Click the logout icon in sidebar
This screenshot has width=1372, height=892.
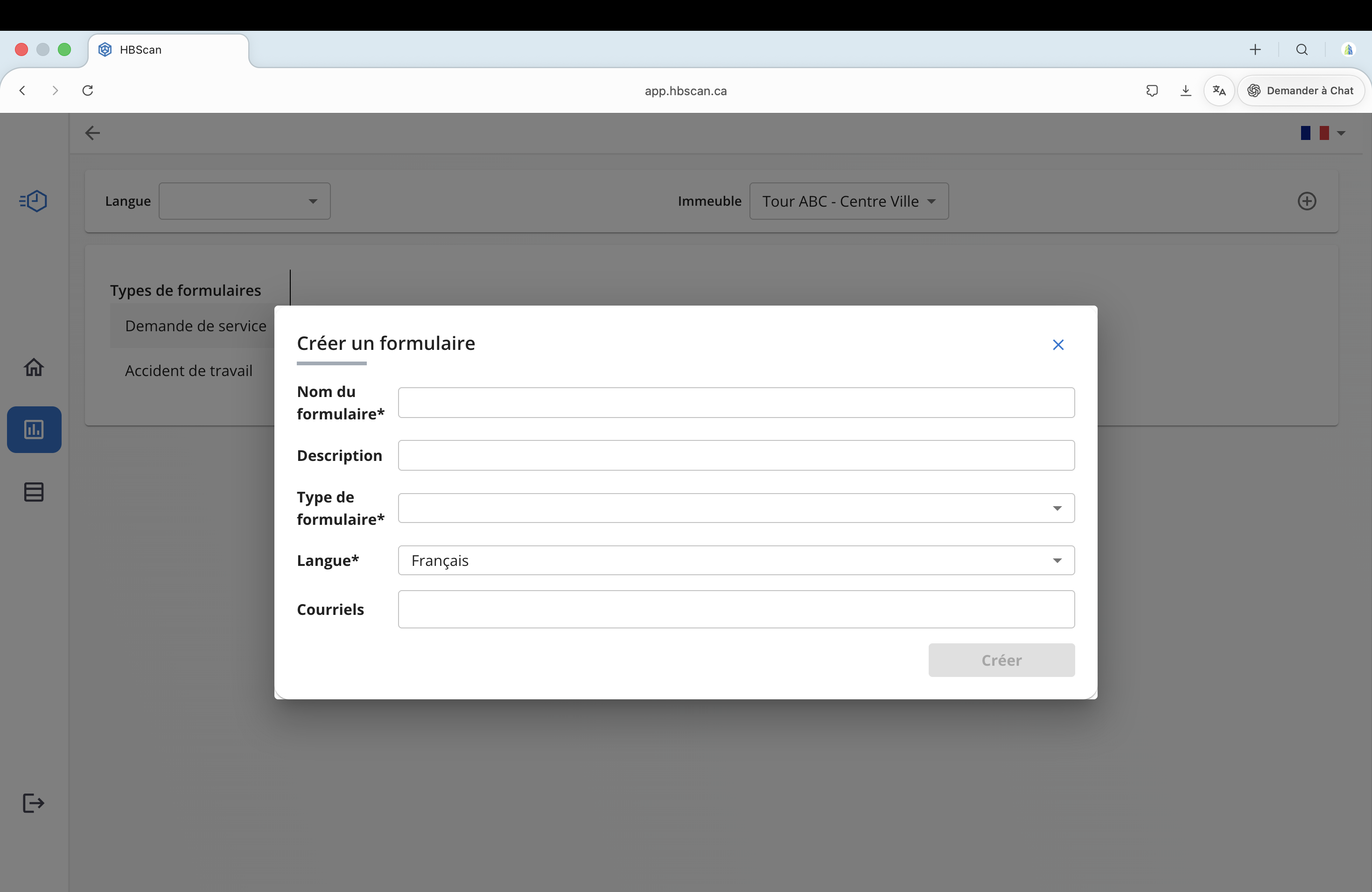click(34, 803)
